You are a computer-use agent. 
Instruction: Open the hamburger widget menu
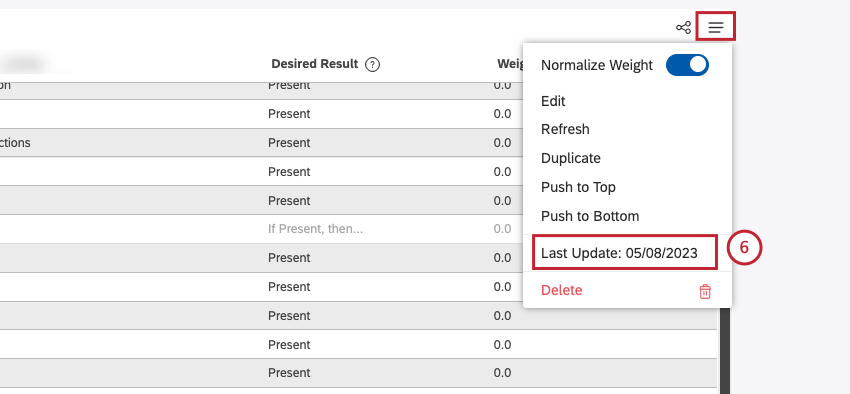coord(716,27)
